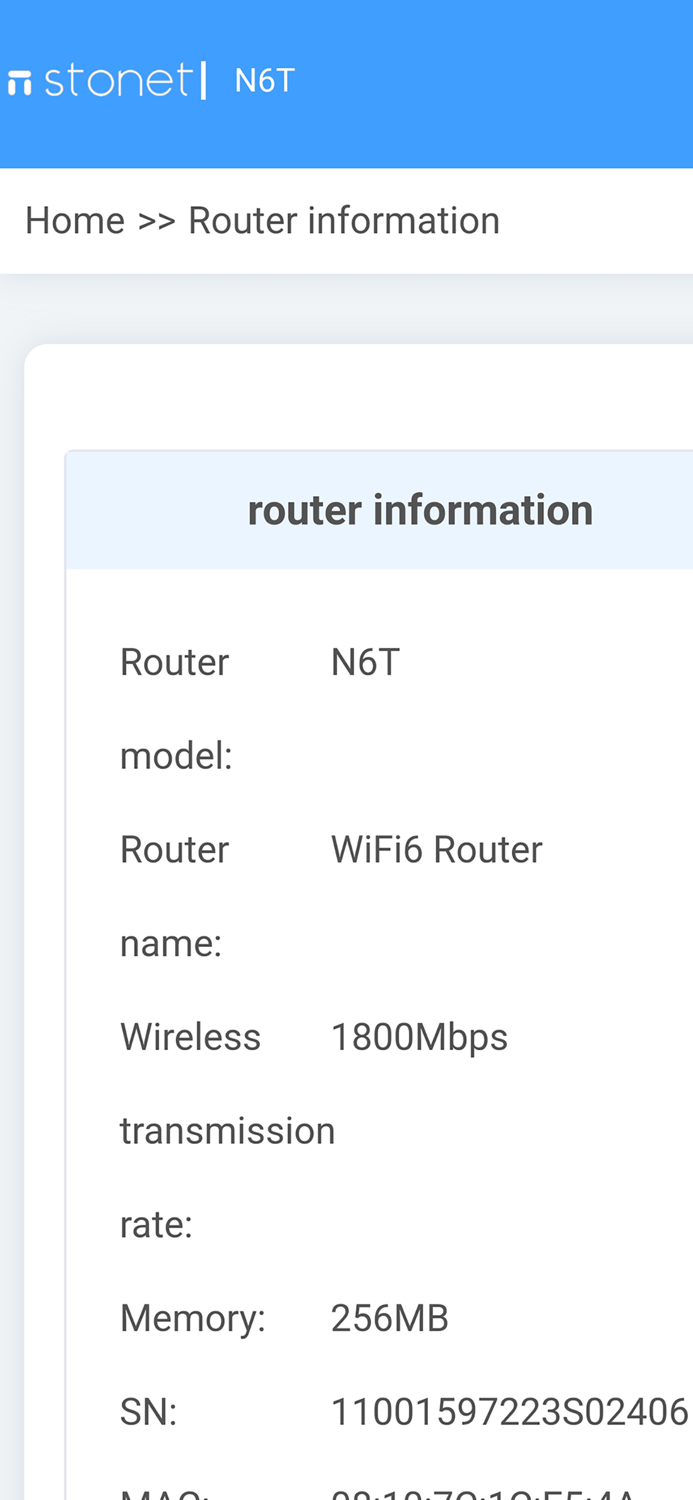This screenshot has width=693, height=1500.
Task: Click the serial number 11001597223S02406
Action: tap(505, 1410)
